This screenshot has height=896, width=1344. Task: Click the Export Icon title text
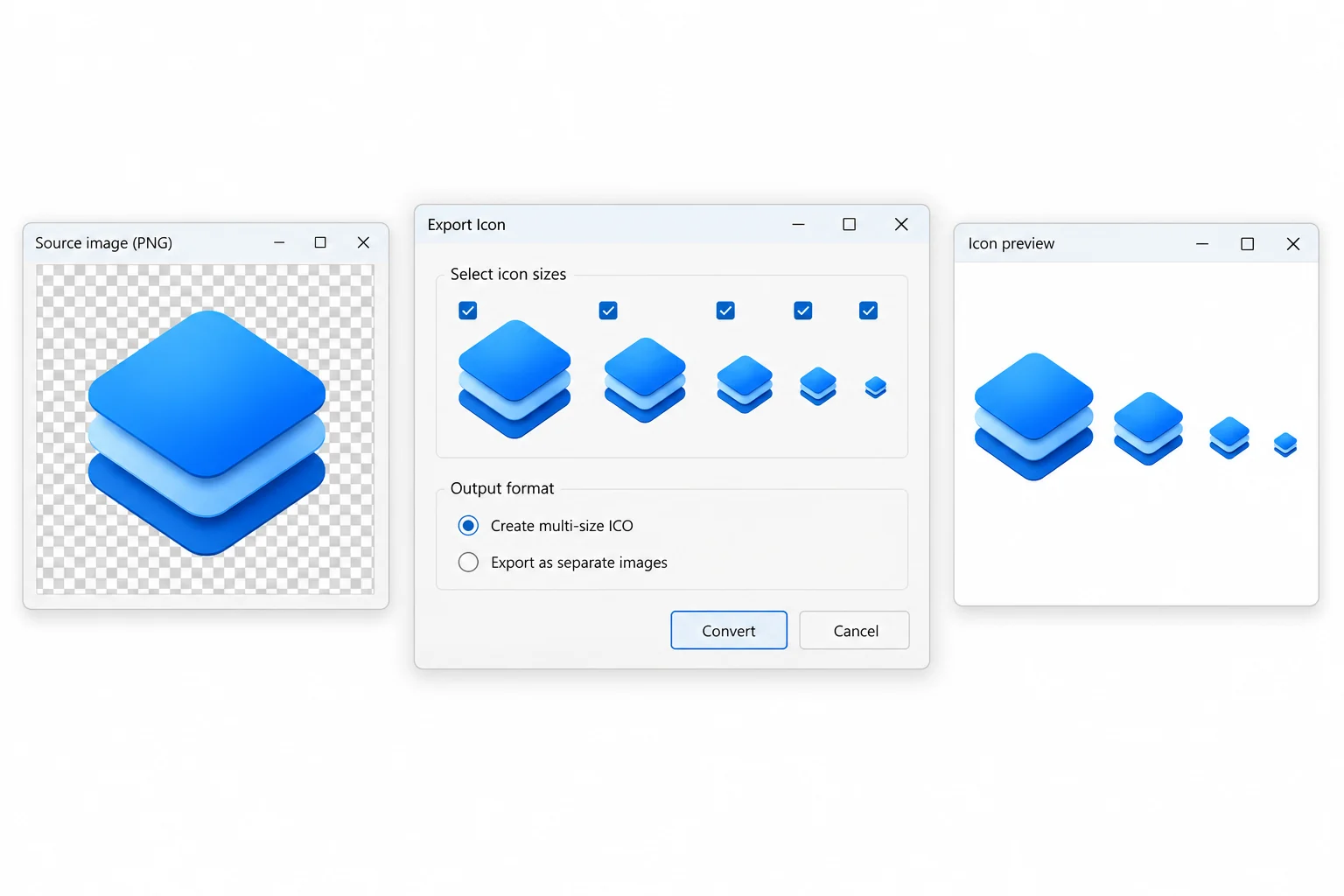point(466,225)
